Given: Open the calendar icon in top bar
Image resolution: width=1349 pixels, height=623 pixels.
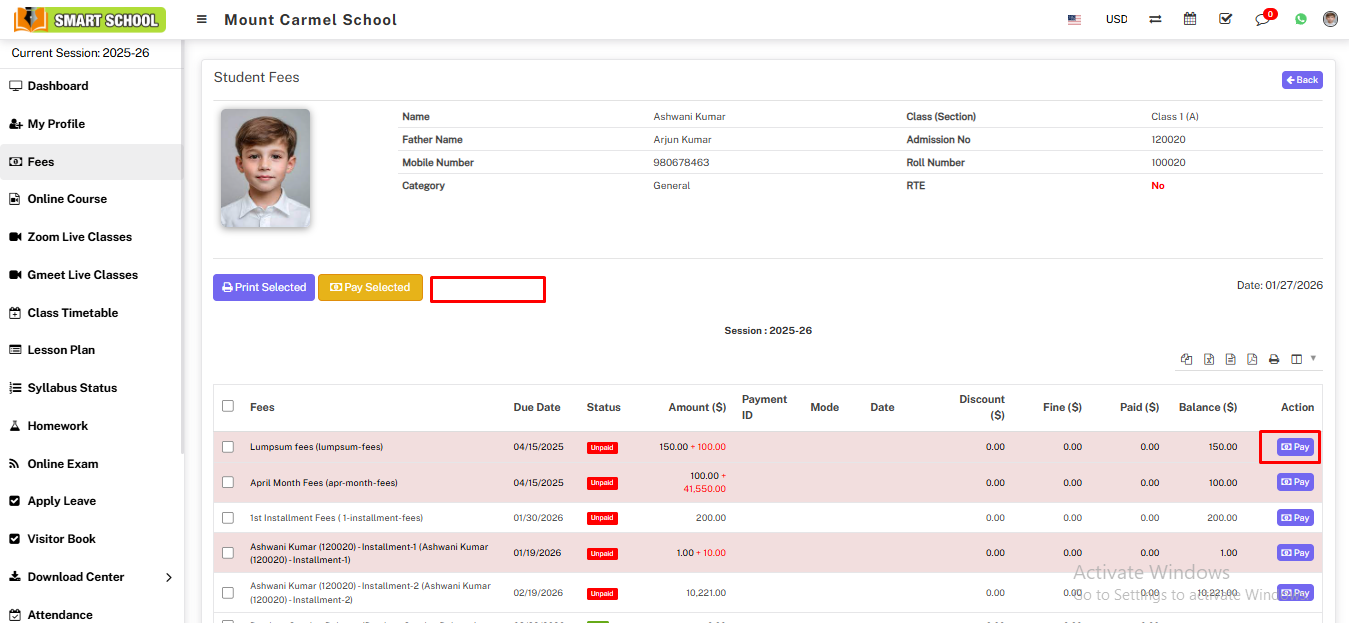Looking at the screenshot, I should coord(1190,19).
